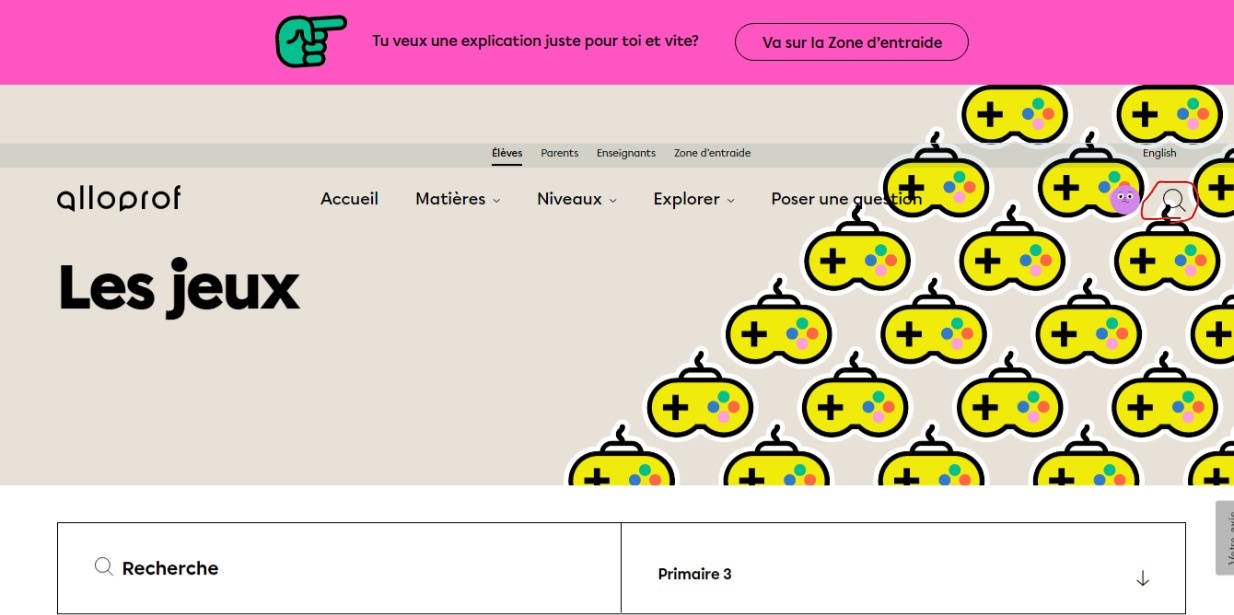Screen dimensions: 1234x615
Task: Click the green pointing hand icon
Action: (x=309, y=42)
